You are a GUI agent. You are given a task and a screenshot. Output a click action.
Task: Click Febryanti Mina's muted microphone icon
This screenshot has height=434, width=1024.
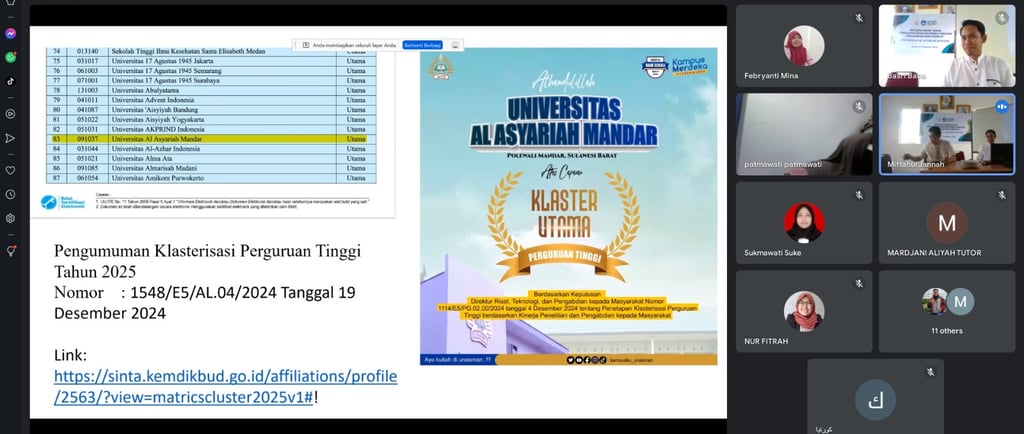coord(859,18)
